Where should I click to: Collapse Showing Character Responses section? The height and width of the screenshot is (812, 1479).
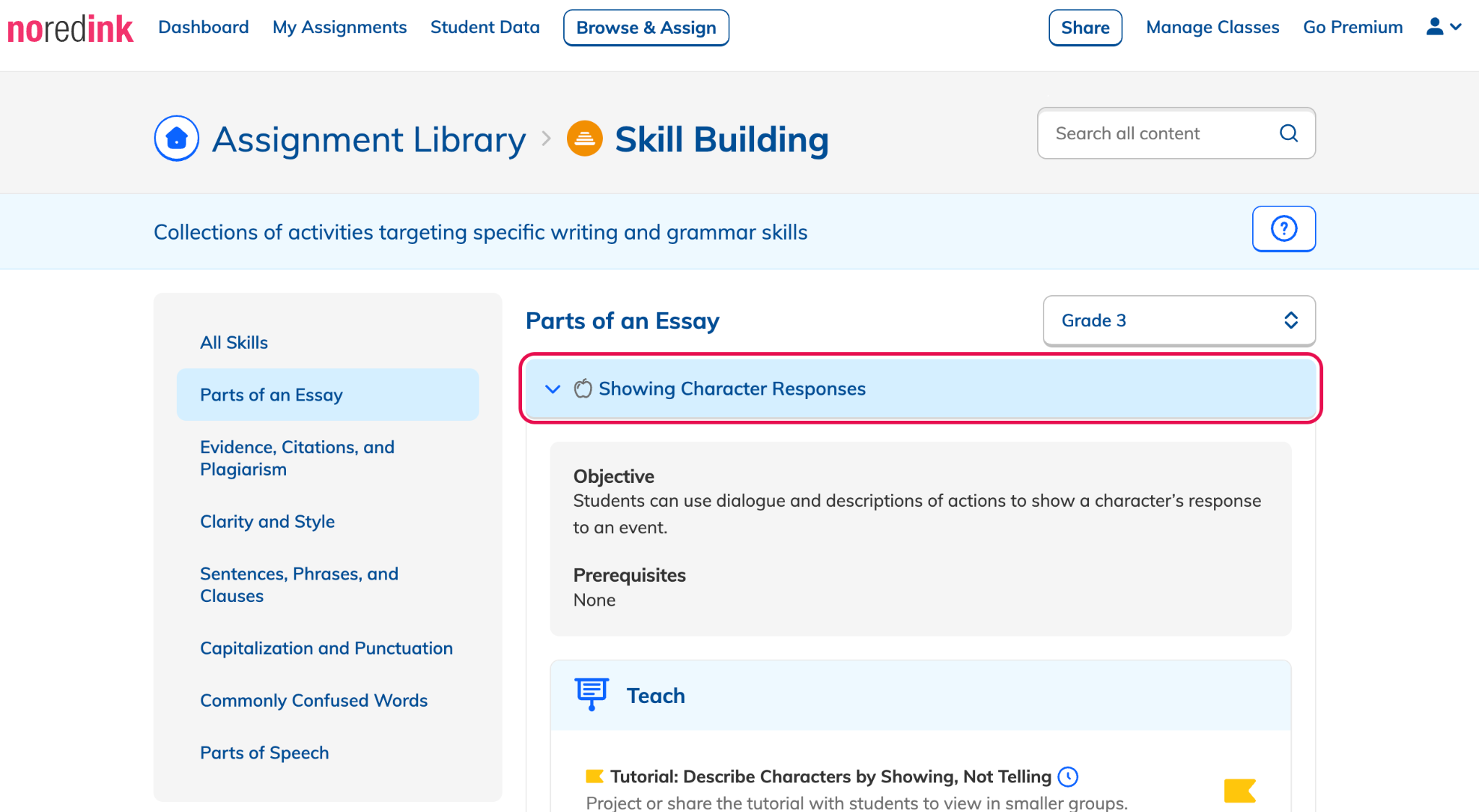pos(552,389)
